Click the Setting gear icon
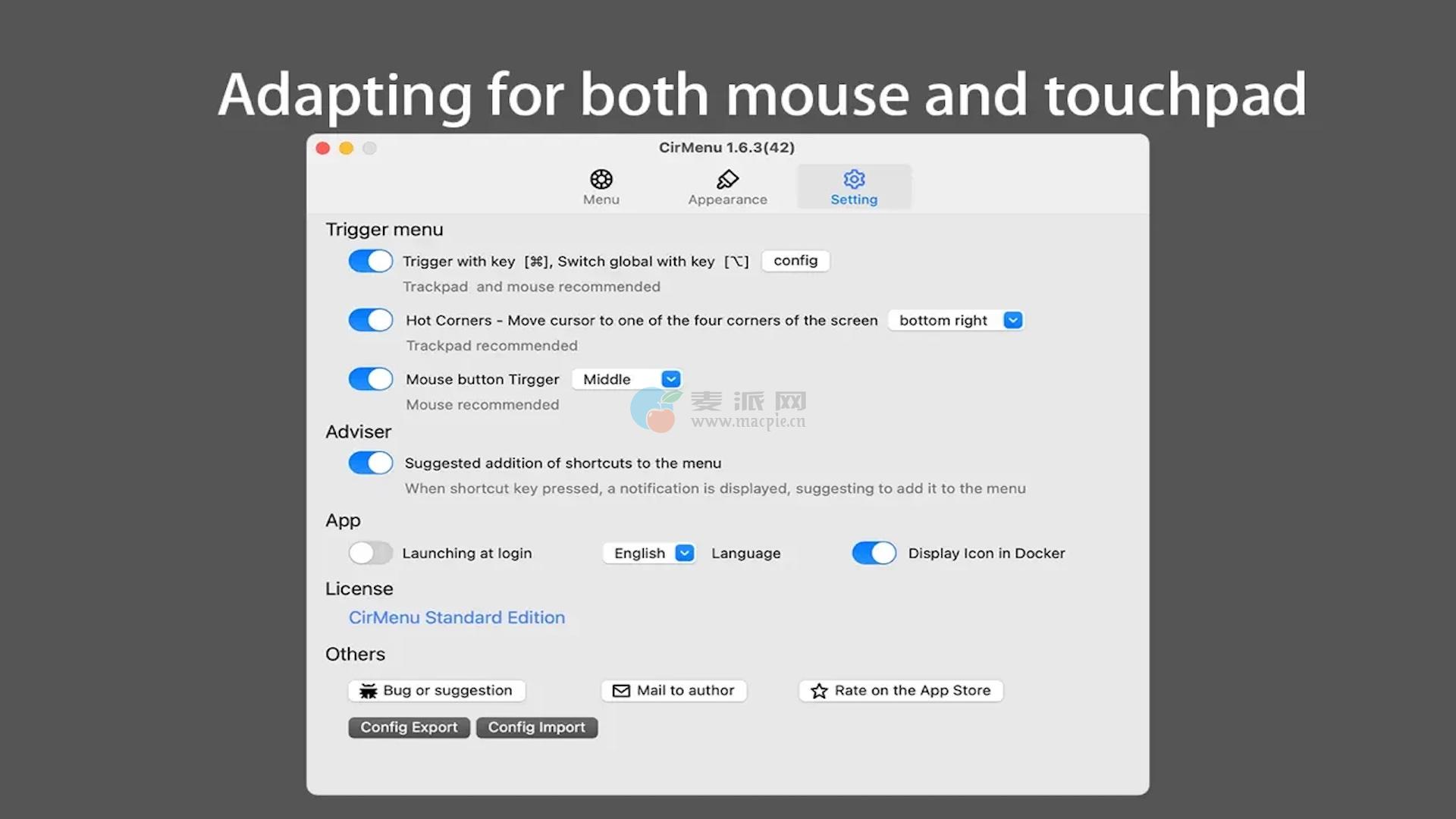This screenshot has width=1456, height=819. pos(854,179)
